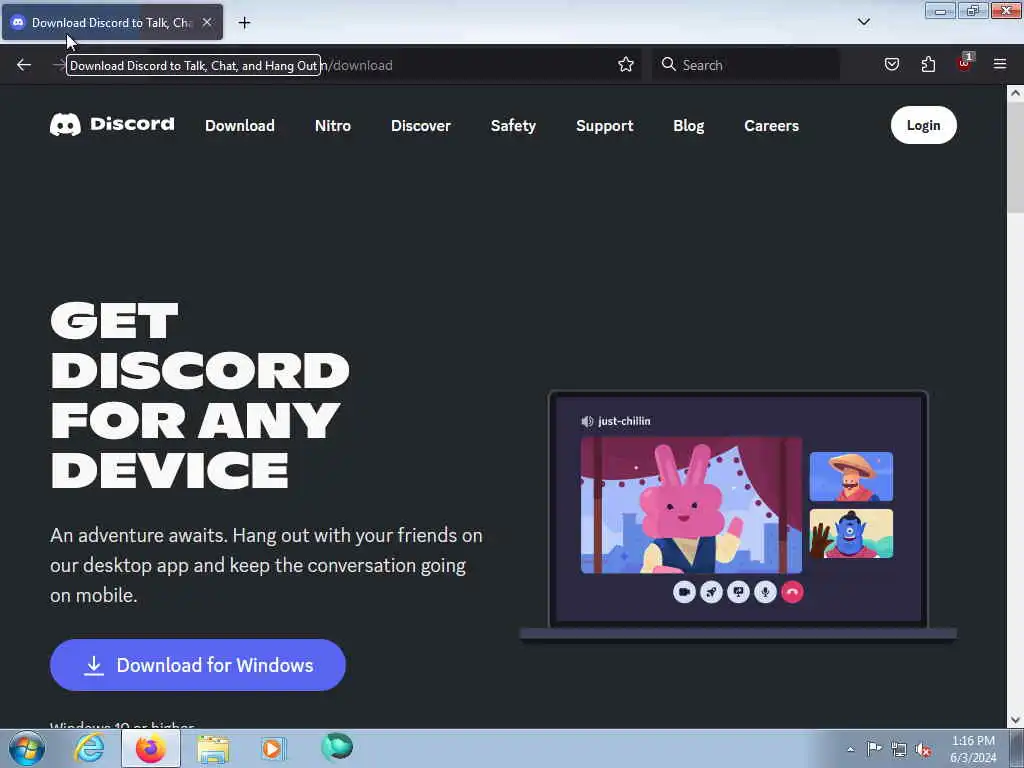
Task: Click the pink bunny video thumbnail
Action: click(x=691, y=505)
